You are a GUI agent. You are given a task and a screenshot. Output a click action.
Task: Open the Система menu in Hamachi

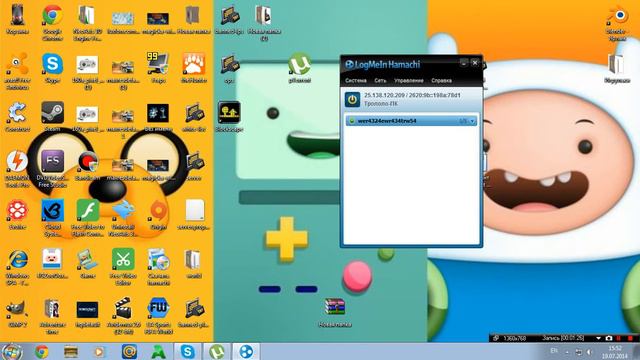tap(356, 80)
